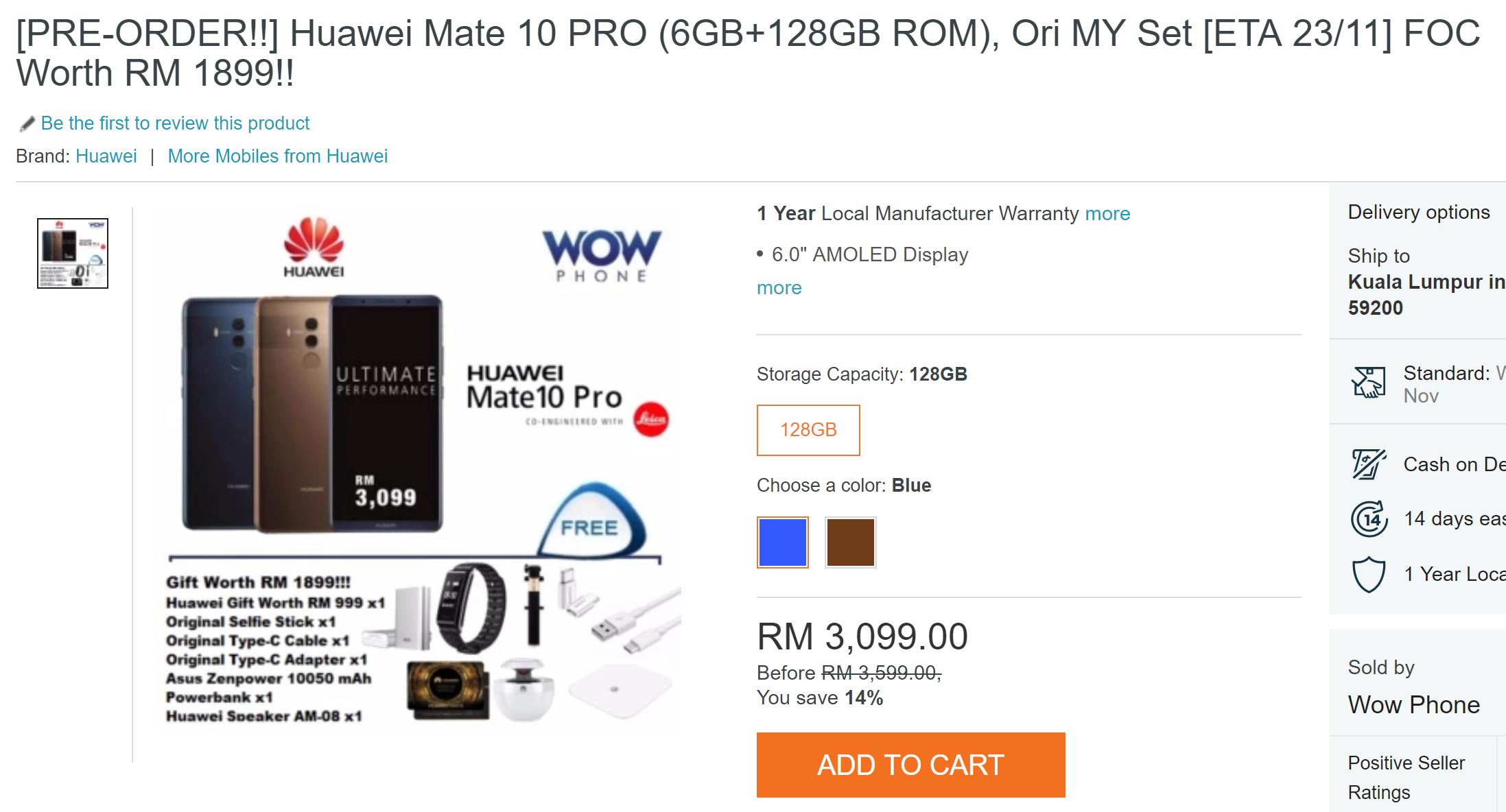Add the phone to cart
Image resolution: width=1506 pixels, height=812 pixels.
point(910,765)
